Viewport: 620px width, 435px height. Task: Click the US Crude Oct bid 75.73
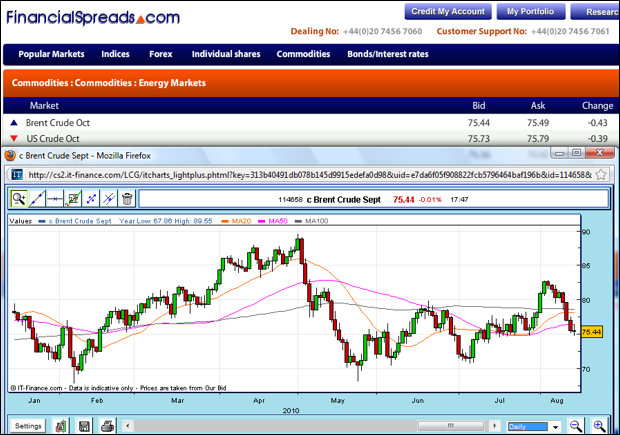[x=478, y=138]
